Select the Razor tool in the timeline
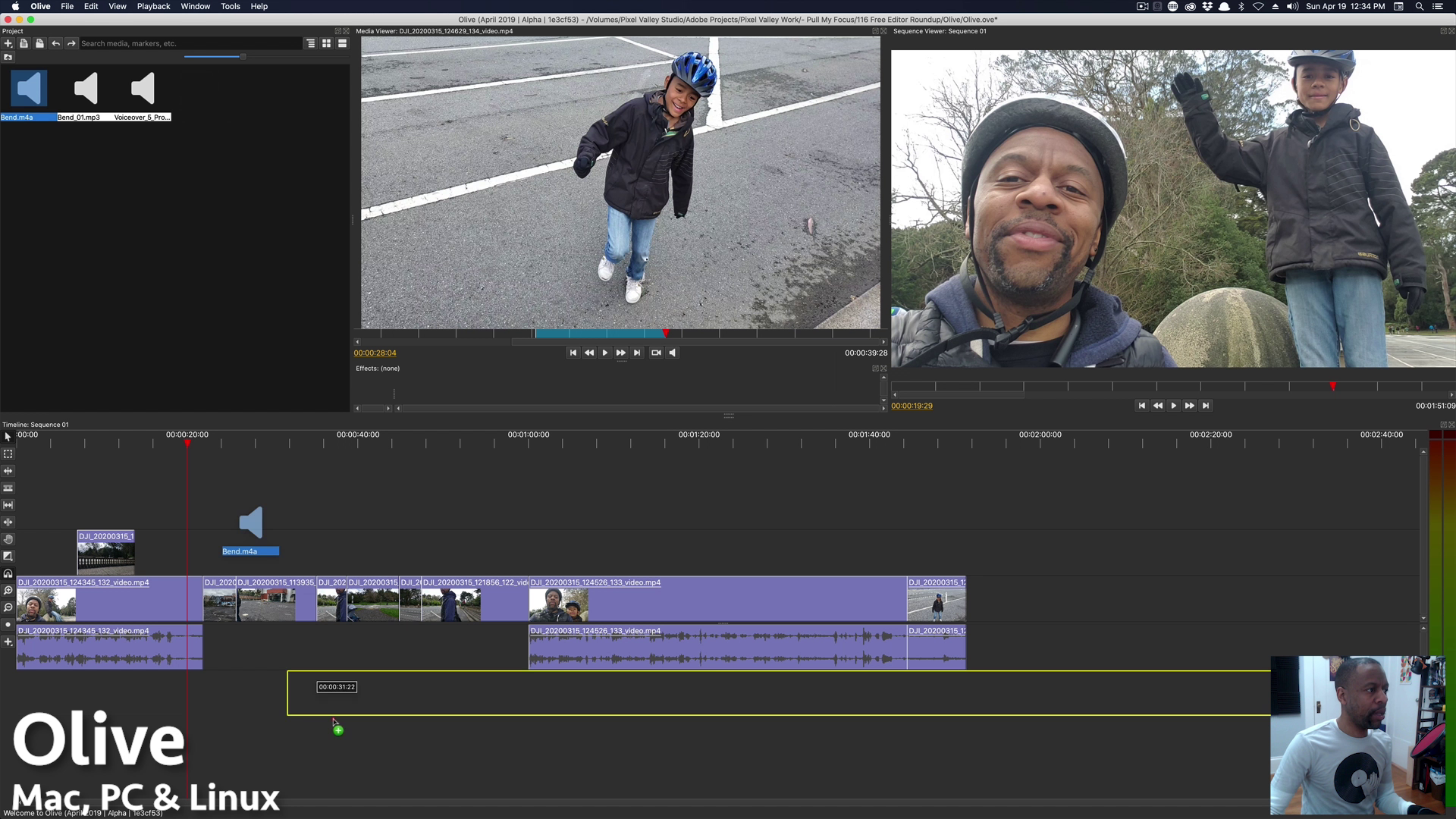 [8, 488]
